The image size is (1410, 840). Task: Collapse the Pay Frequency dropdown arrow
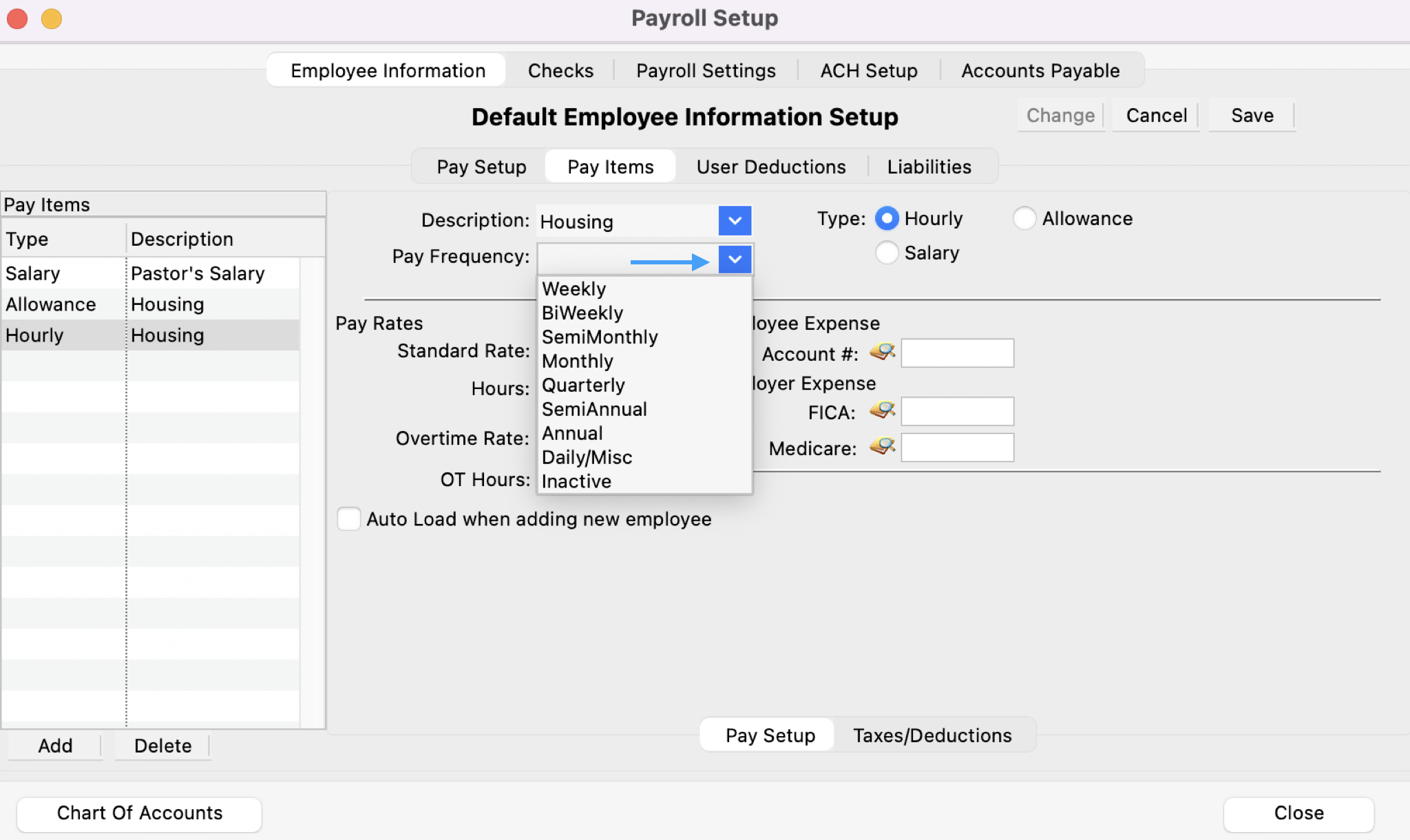(735, 260)
